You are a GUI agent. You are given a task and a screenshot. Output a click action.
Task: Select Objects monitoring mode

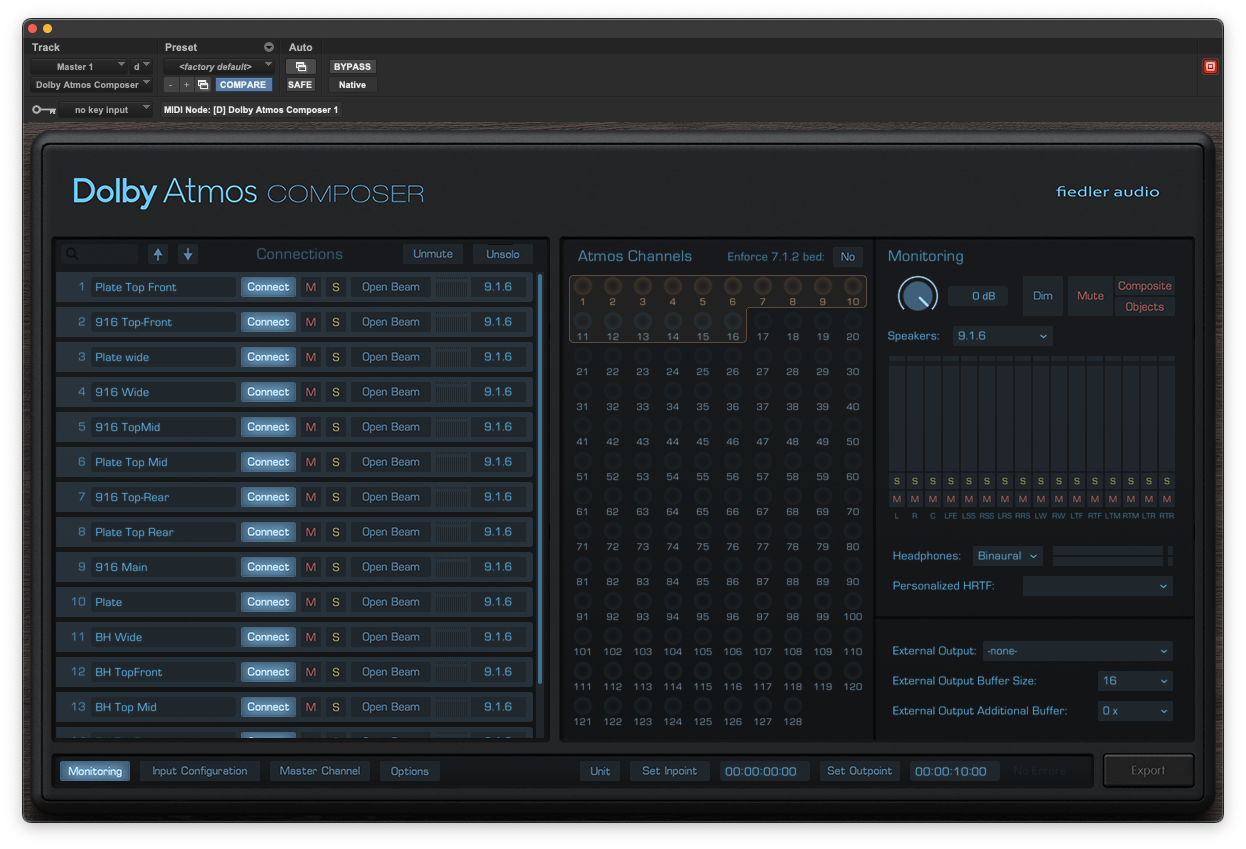pyautogui.click(x=1144, y=307)
